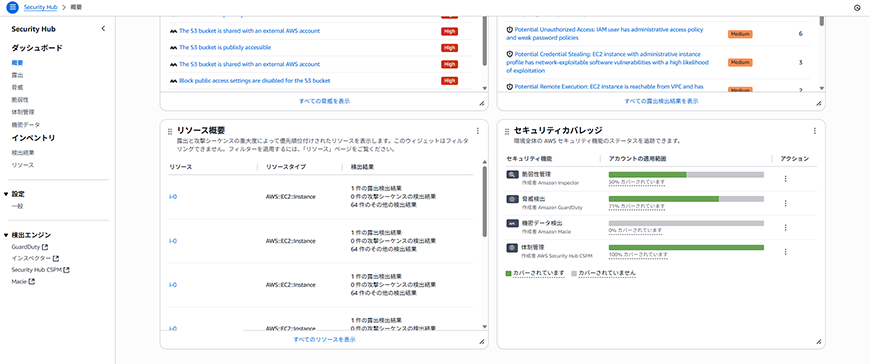Click the リソース概要 widget resize handle
The height and width of the screenshot is (364, 870).
482,342
